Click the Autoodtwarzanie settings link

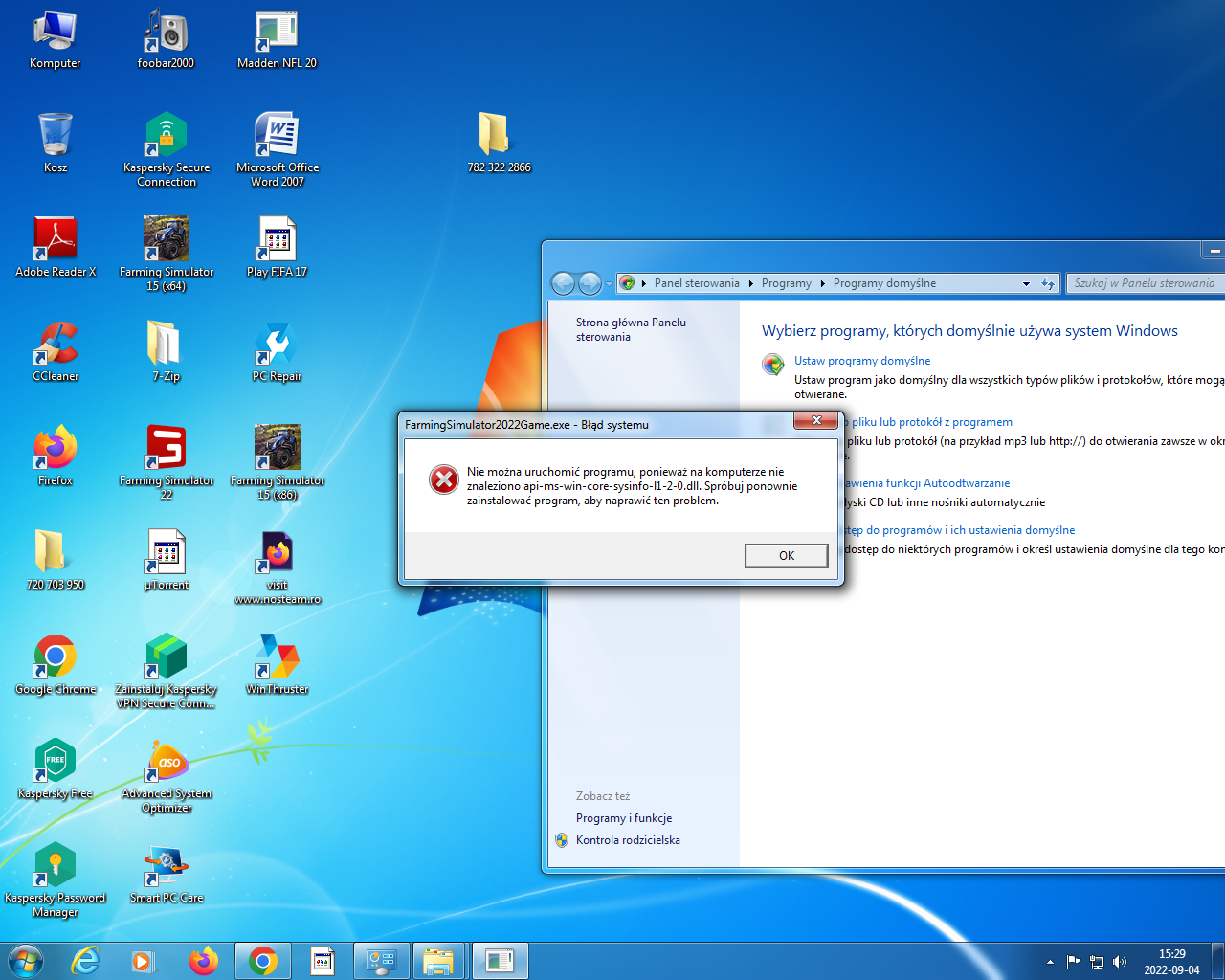pyautogui.click(x=927, y=483)
